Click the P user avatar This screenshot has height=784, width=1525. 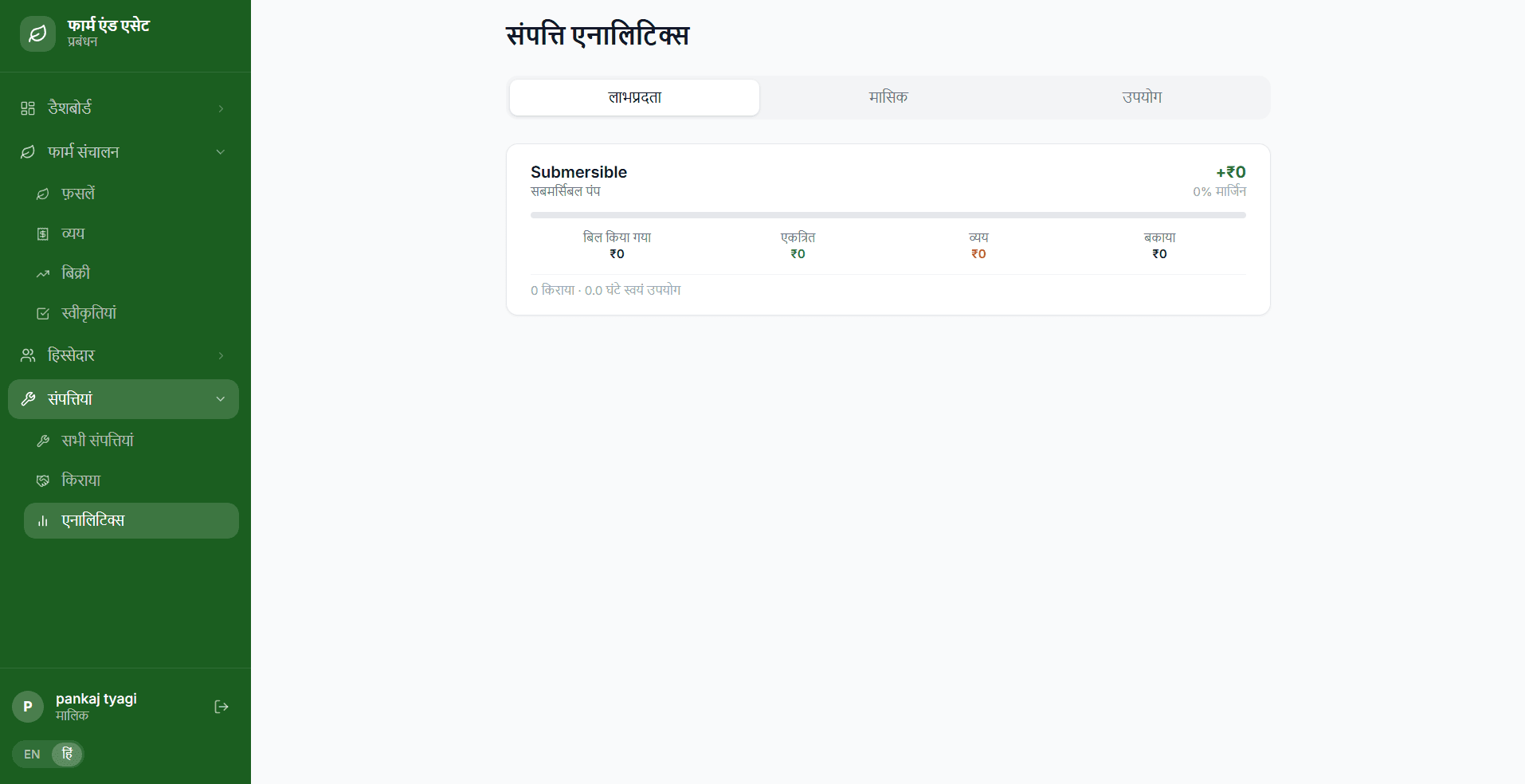[28, 707]
